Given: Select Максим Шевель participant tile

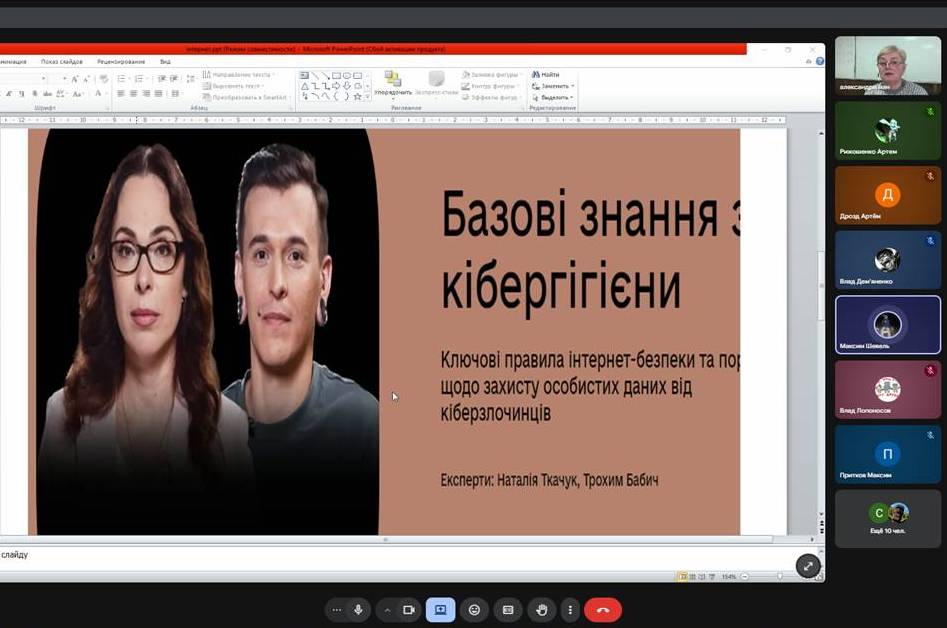Looking at the screenshot, I should point(887,325).
